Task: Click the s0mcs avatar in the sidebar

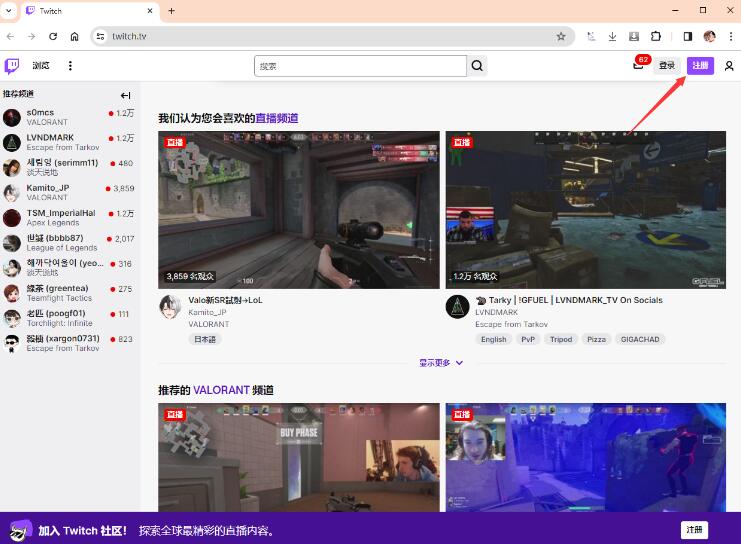Action: pyautogui.click(x=12, y=117)
